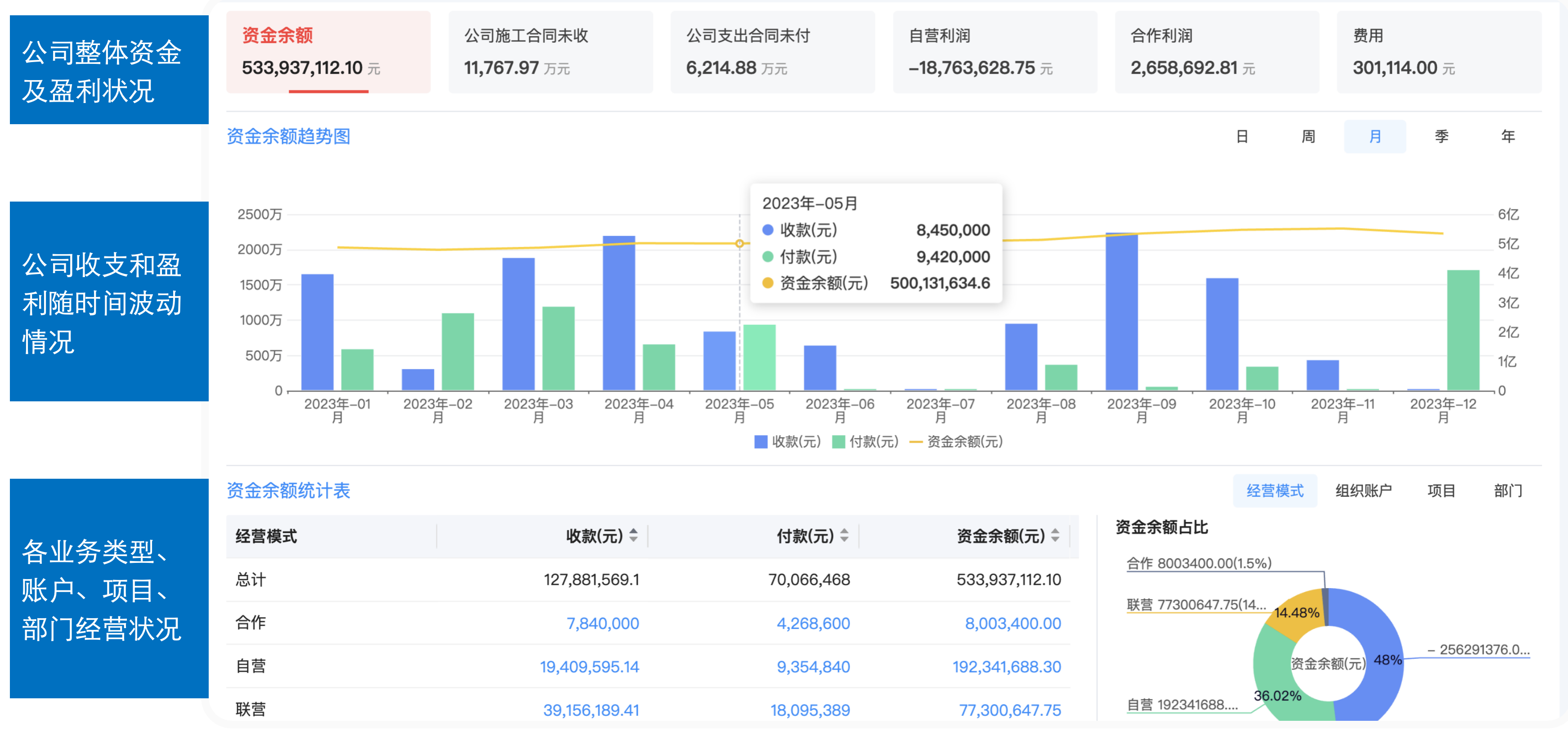This screenshot has width=1568, height=746.
Task: Switch trend chart to 季 view
Action: click(x=1442, y=136)
